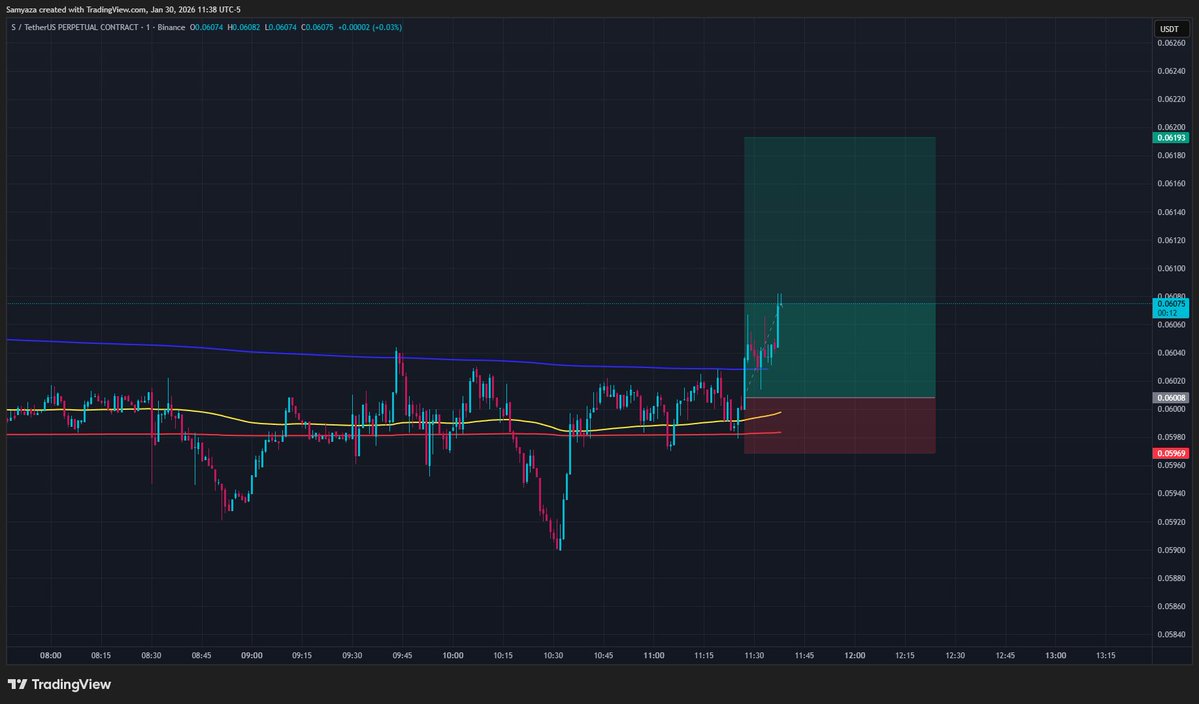The image size is (1199, 704).
Task: Click the 0.06220 price axis label
Action: tap(1171, 99)
